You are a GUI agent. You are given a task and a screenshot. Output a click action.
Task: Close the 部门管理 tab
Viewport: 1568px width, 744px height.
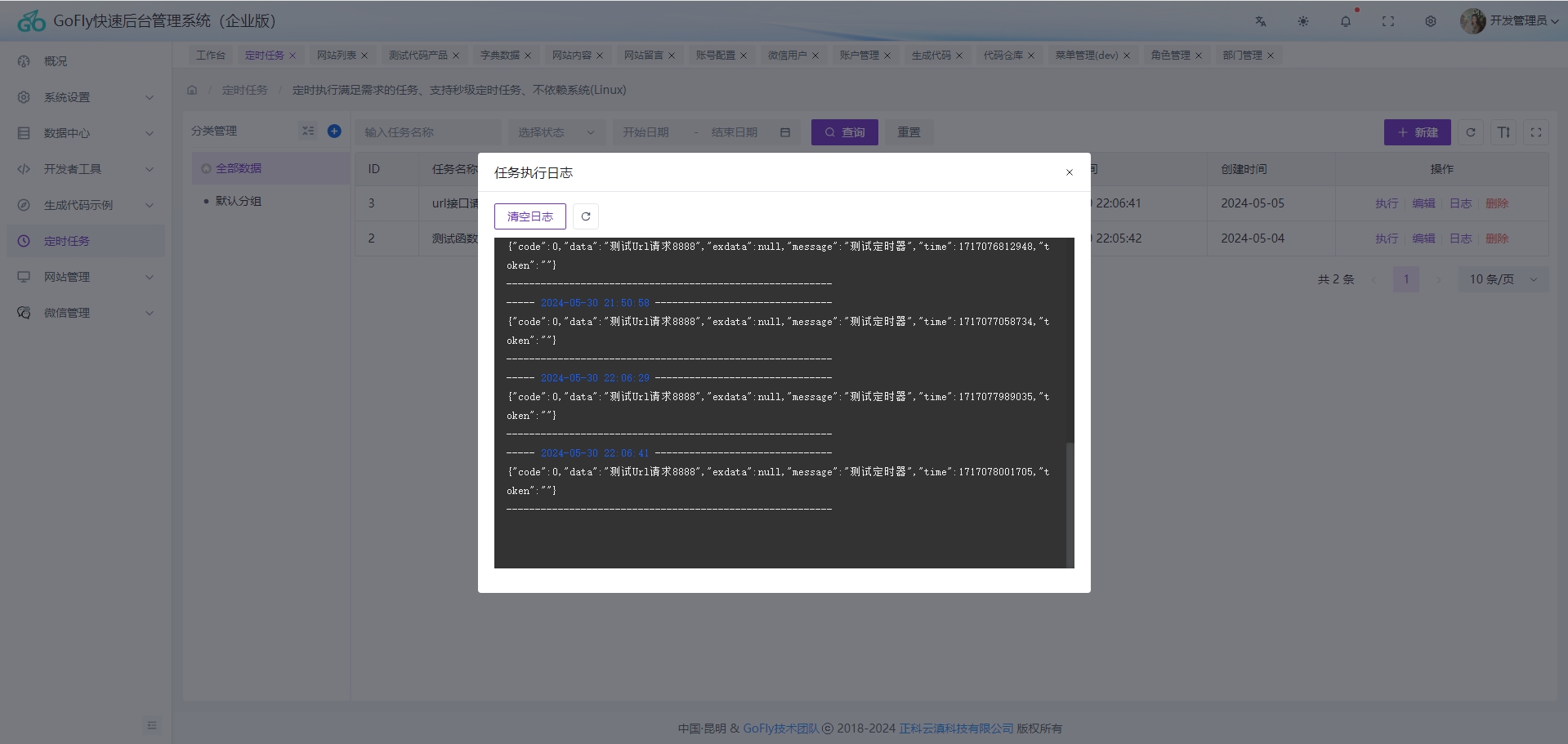[1271, 56]
